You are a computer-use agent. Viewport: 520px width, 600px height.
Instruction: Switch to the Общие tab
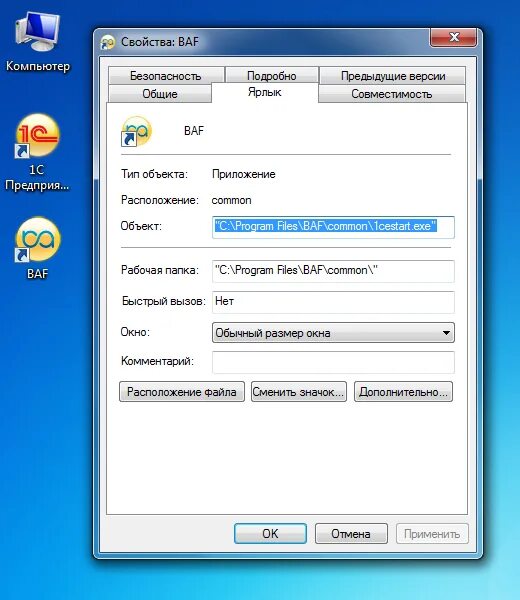coord(160,93)
